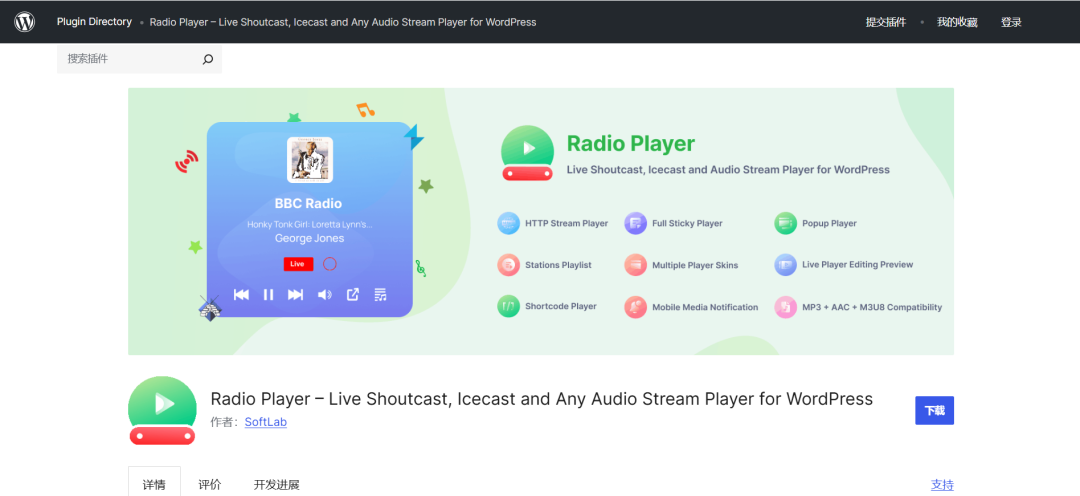Click the 提交插件 header link
Viewport: 1080px width, 496px height.
point(886,22)
